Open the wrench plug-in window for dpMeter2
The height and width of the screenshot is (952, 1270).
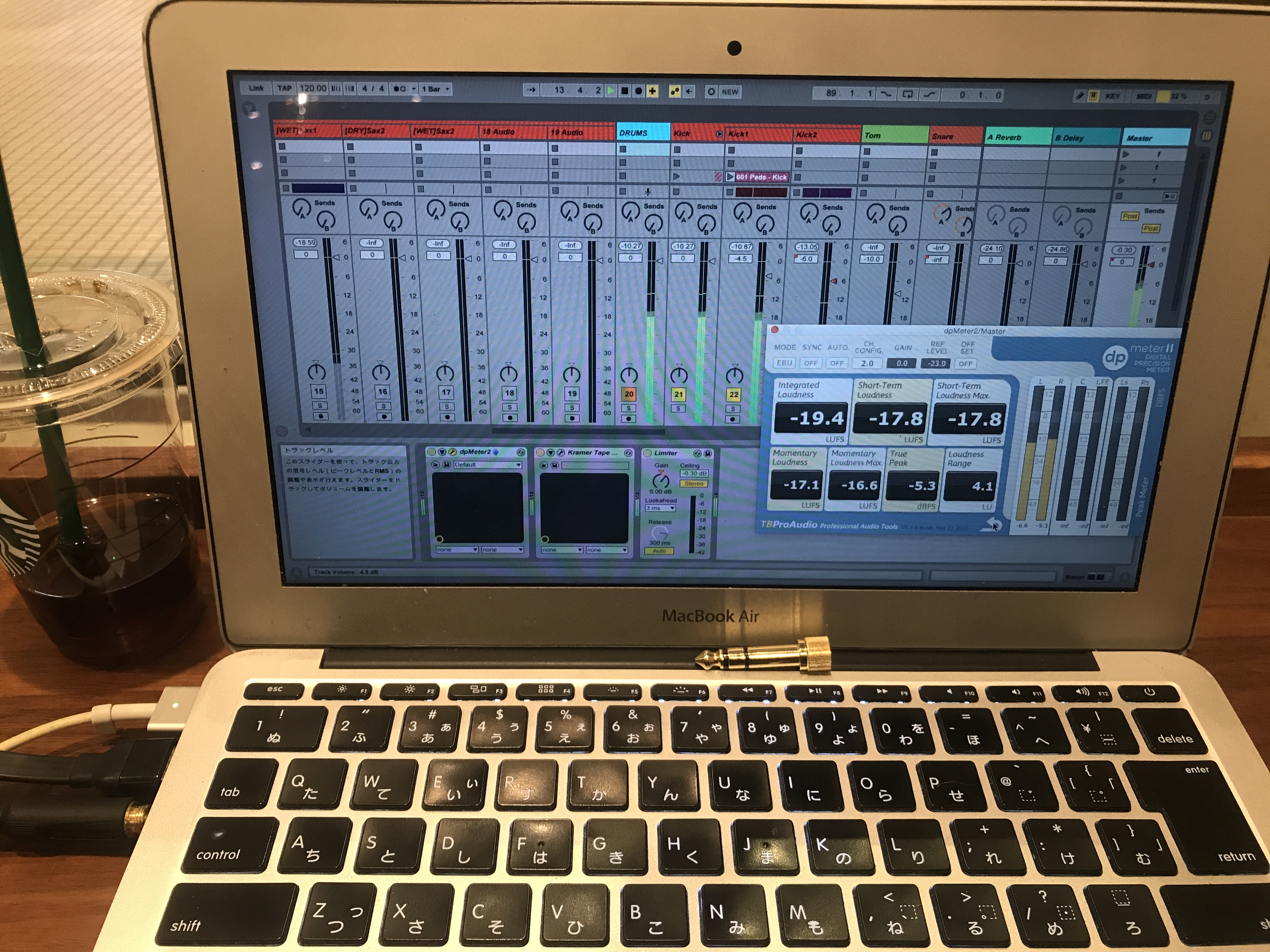pos(452,452)
